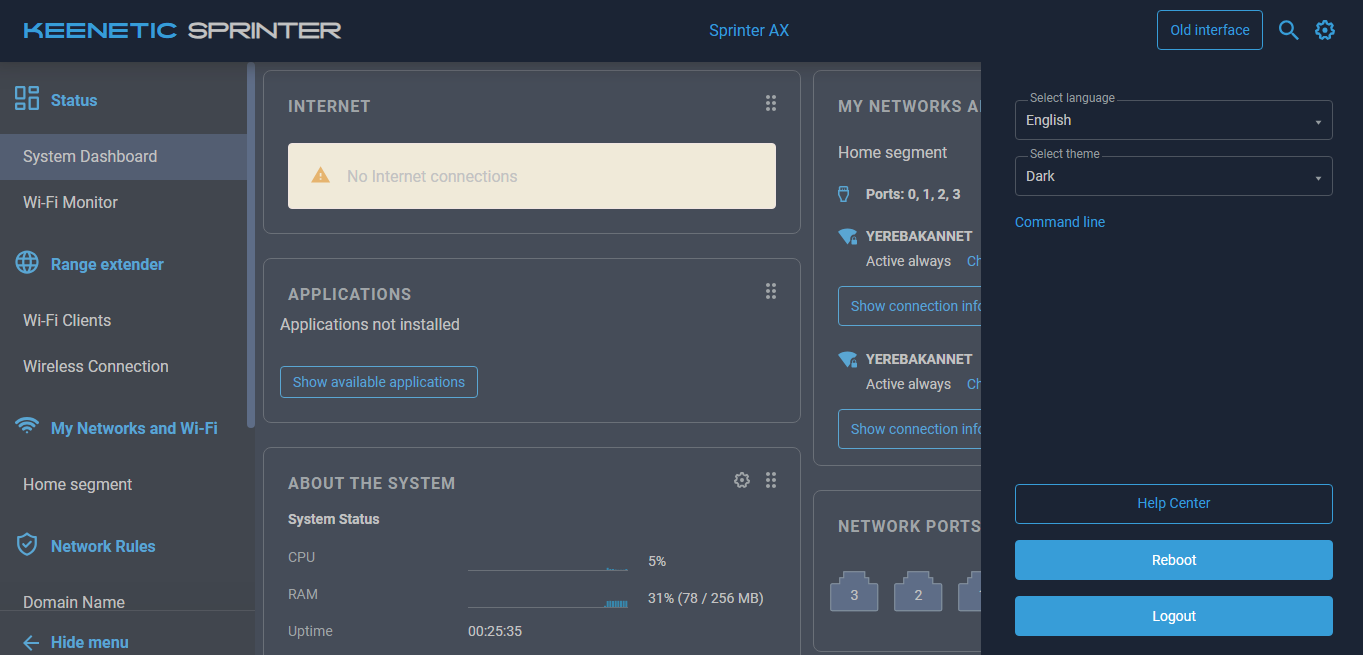
Task: Click the Keenetic Sprinter logo
Action: coord(182,30)
